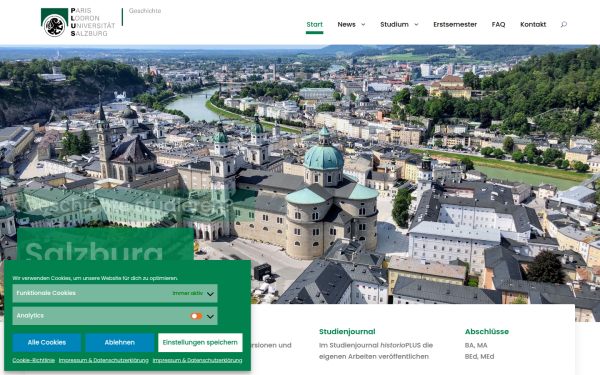The height and width of the screenshot is (375, 600).
Task: Click the 'BA, MA' text
Action: click(x=476, y=345)
